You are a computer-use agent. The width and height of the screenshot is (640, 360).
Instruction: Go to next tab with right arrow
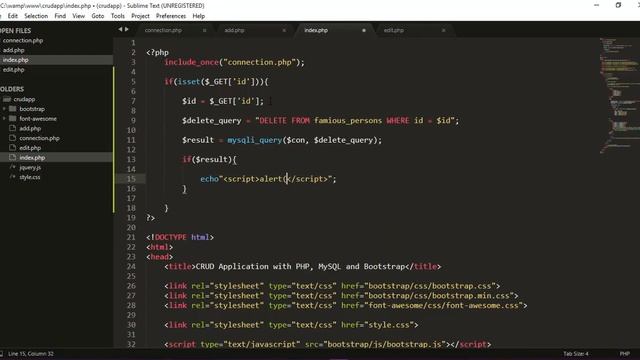[x=127, y=29]
